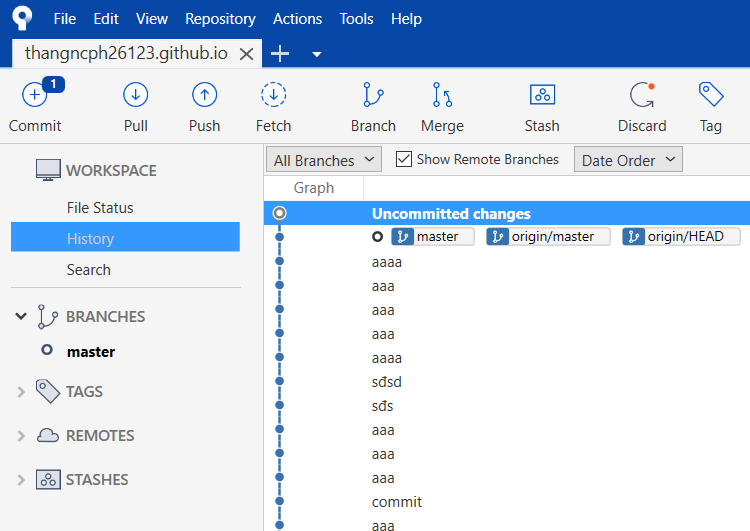Viewport: 750px width, 531px height.
Task: Click the Commit toolbar icon
Action: [34, 95]
